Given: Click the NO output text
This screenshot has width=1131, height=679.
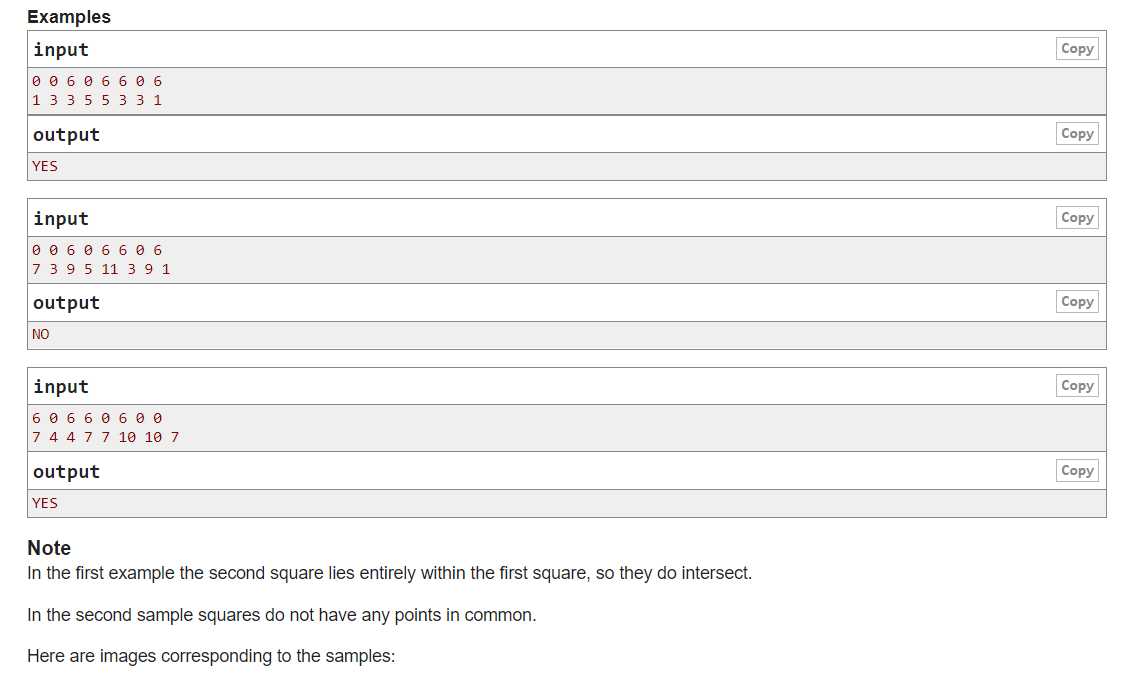Looking at the screenshot, I should click(x=40, y=334).
